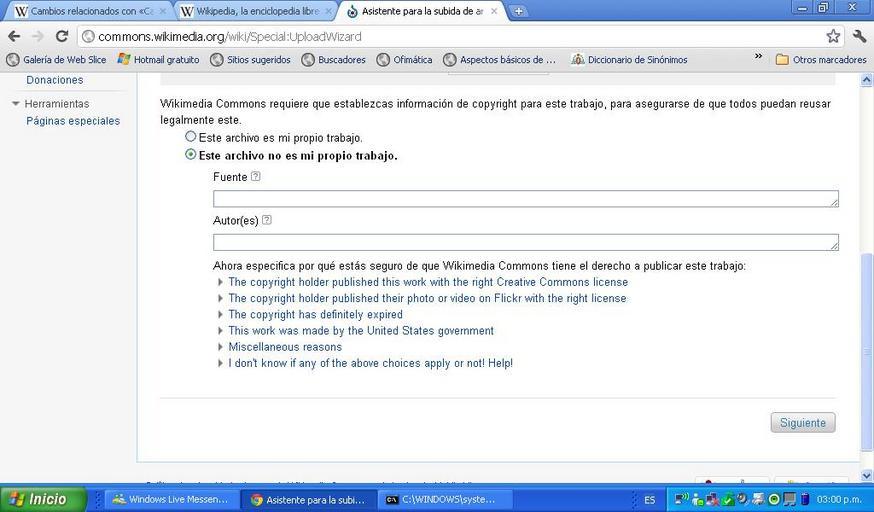This screenshot has height=512, width=874.
Task: Open the Chrome wrench settings menu
Action: coord(859,36)
